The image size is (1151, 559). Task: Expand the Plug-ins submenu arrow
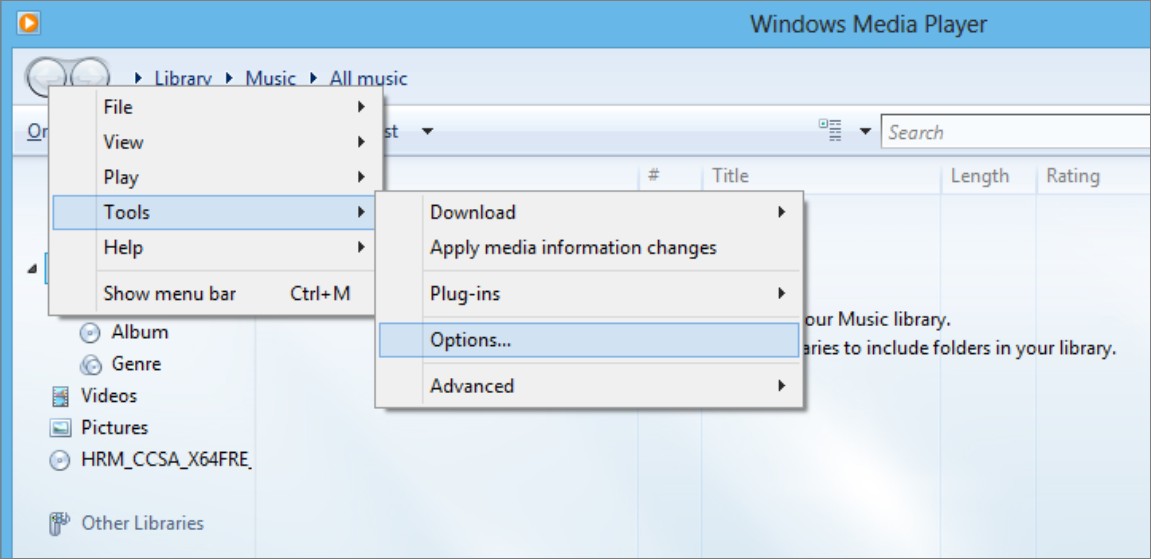pyautogui.click(x=781, y=293)
